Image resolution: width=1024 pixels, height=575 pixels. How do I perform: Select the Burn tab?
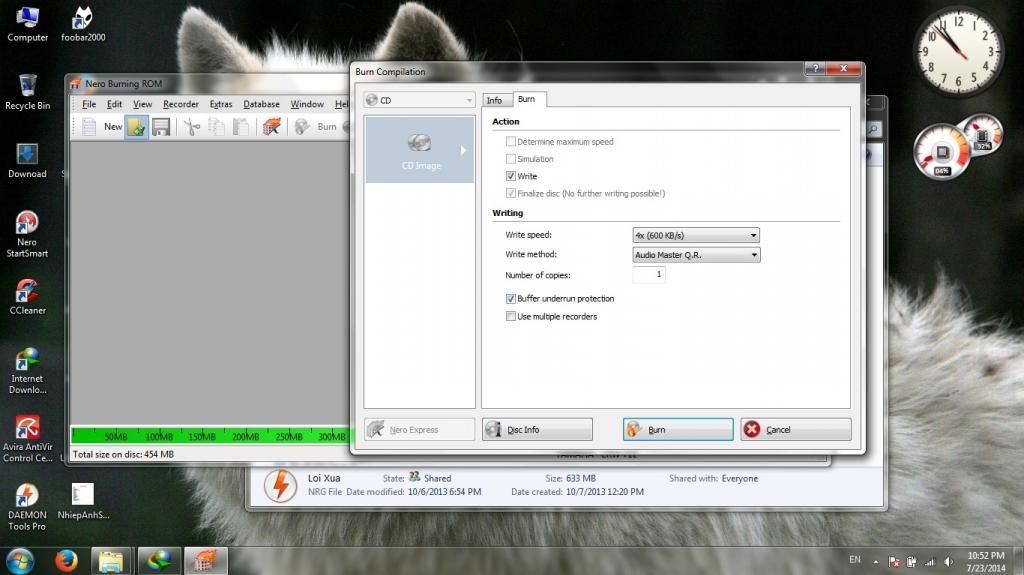[x=527, y=99]
